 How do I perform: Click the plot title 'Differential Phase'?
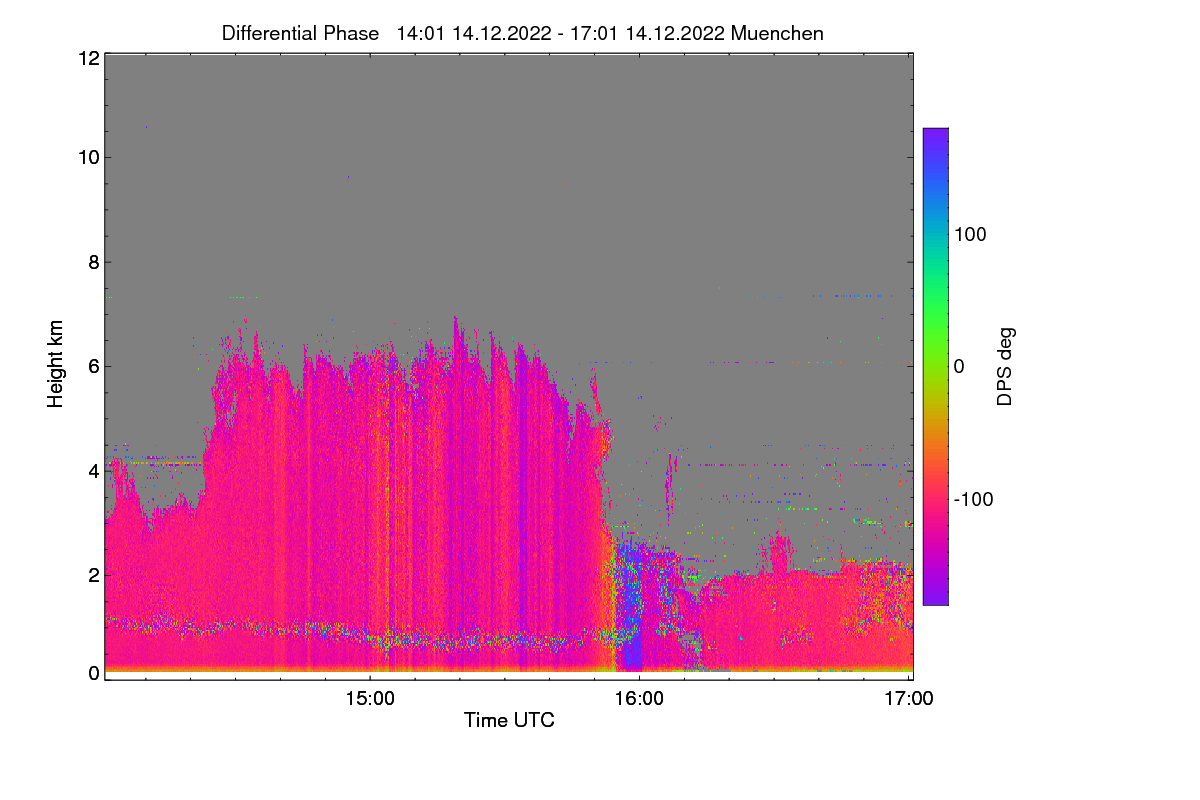tap(300, 33)
